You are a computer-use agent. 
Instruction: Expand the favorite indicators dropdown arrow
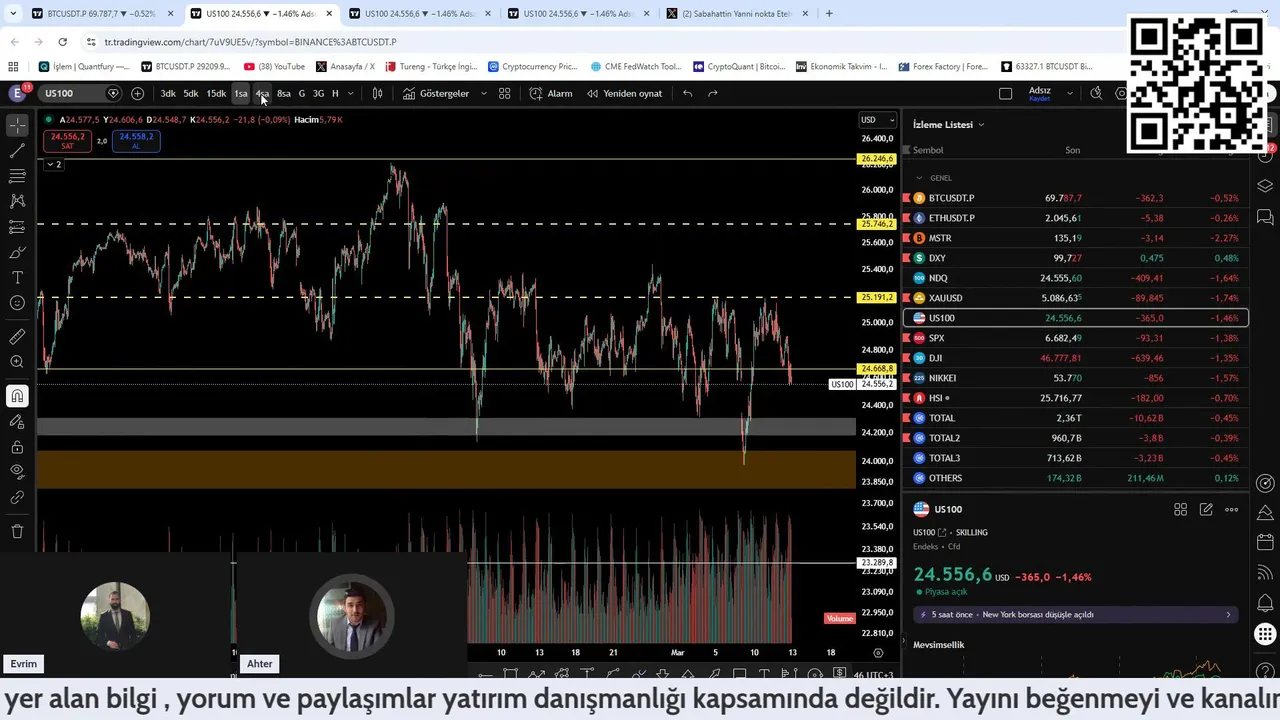[484, 93]
